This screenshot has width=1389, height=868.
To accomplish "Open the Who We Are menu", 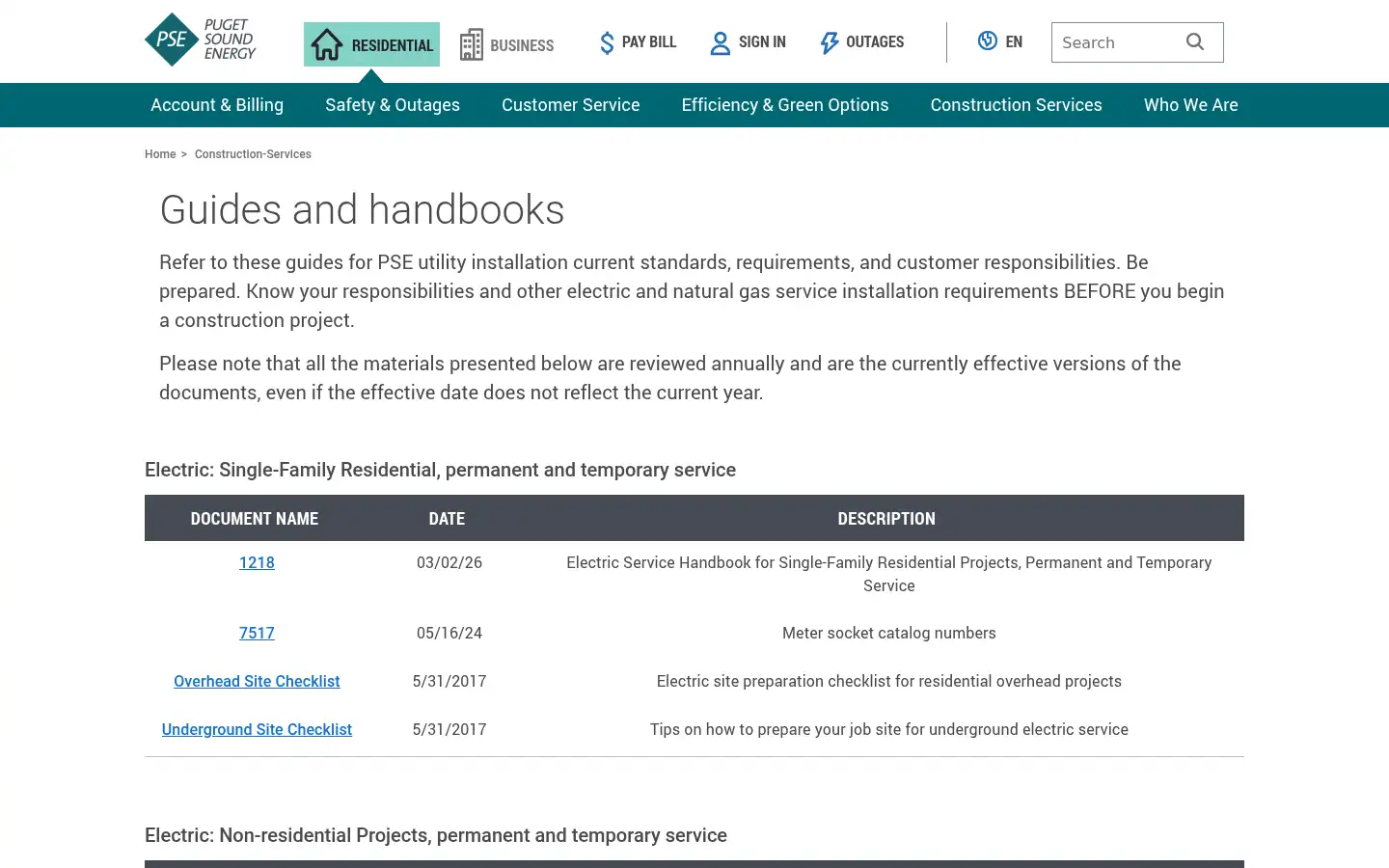I will tap(1191, 105).
